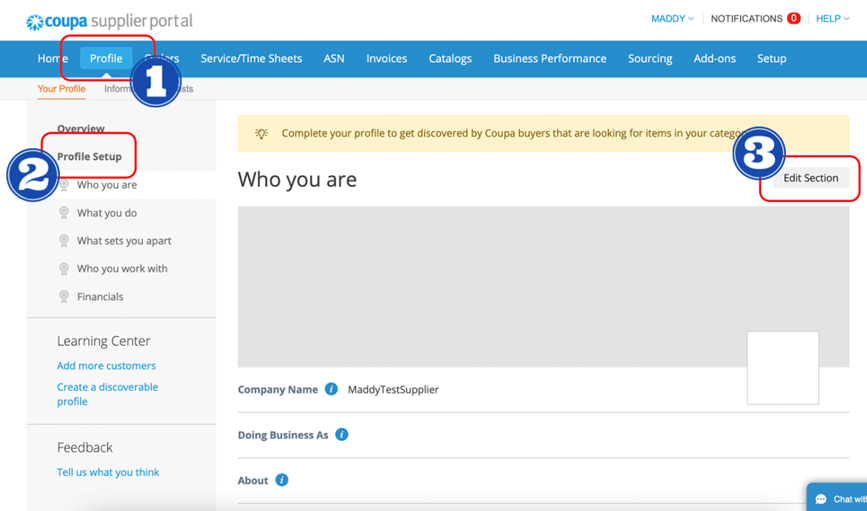Open the Create a discoverable profile link

(x=107, y=394)
